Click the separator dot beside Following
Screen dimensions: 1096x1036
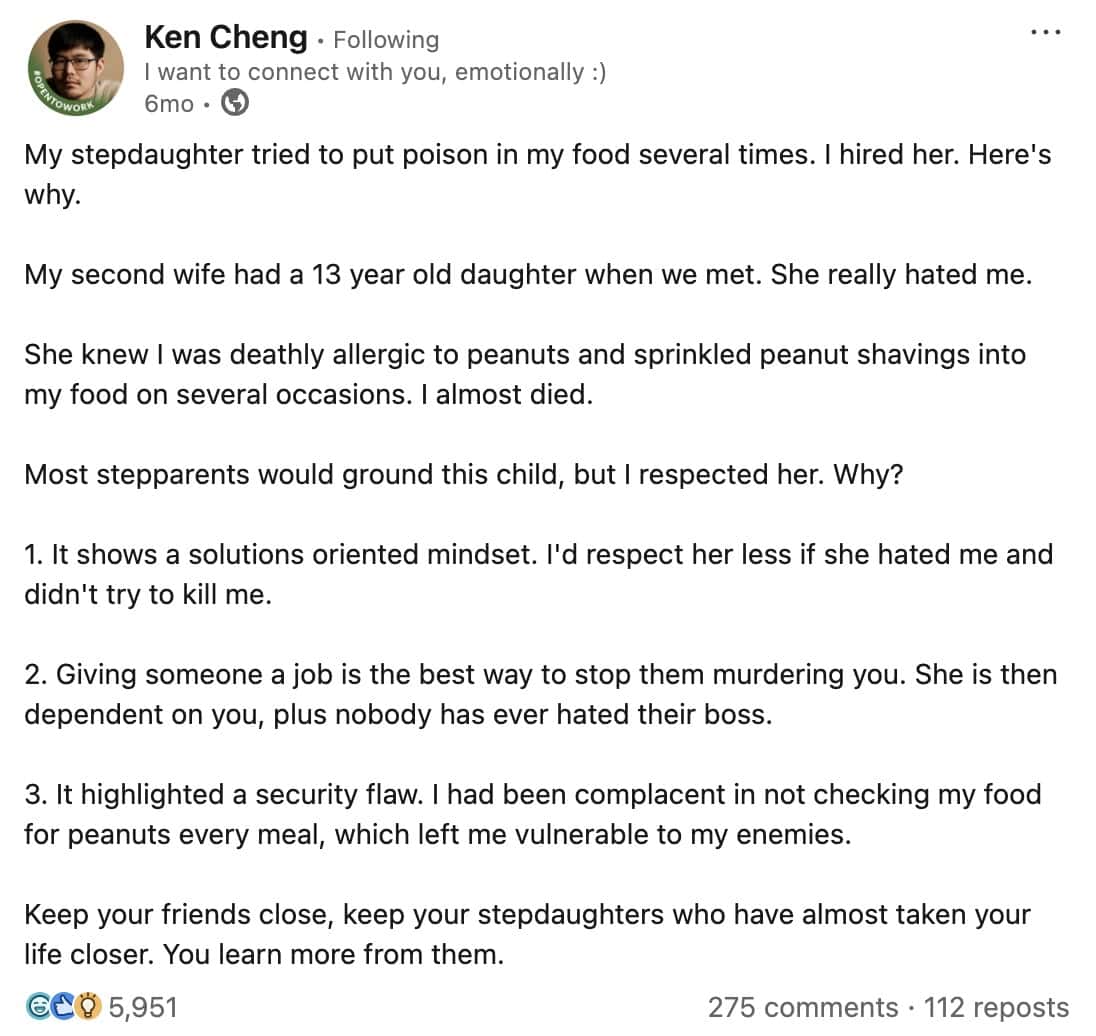click(319, 39)
